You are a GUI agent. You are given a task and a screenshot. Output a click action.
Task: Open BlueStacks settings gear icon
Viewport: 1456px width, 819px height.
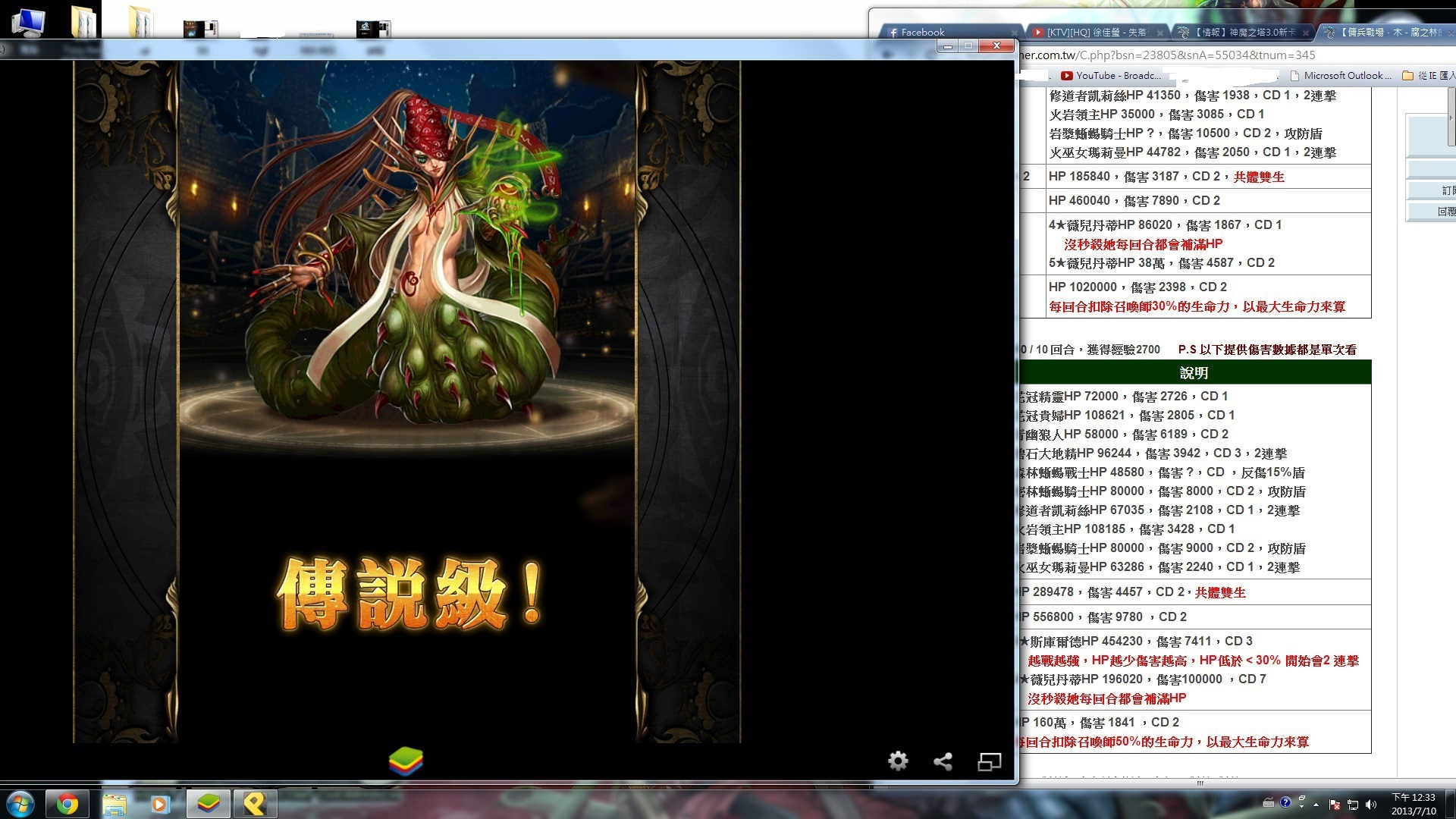[x=898, y=761]
